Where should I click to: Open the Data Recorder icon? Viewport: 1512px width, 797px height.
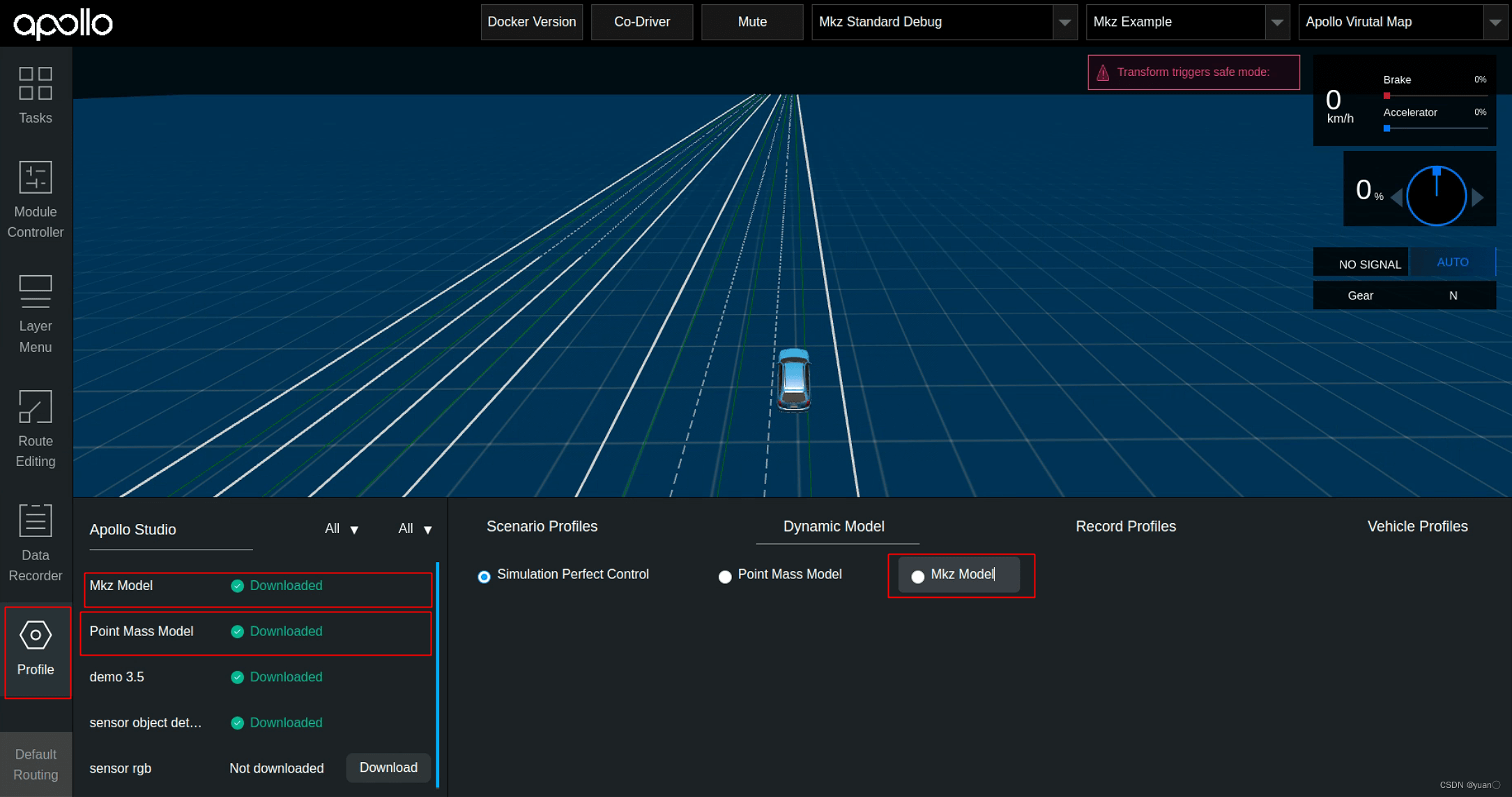(x=36, y=520)
